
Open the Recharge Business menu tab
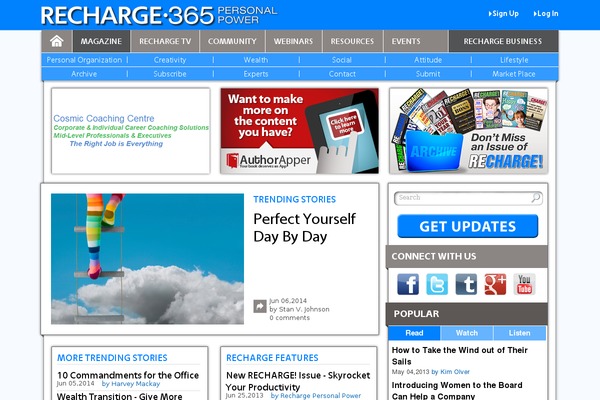503,41
